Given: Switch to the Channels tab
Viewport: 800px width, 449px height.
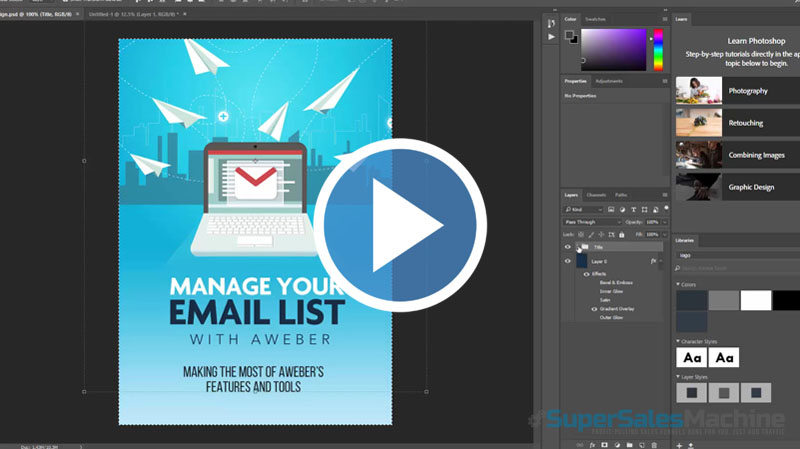Looking at the screenshot, I should pyautogui.click(x=596, y=194).
